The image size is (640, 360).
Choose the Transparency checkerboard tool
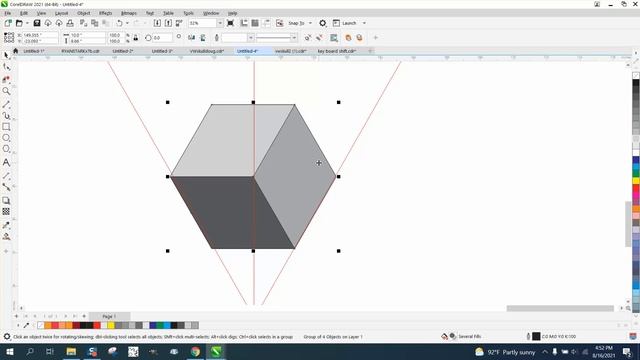click(x=6, y=211)
